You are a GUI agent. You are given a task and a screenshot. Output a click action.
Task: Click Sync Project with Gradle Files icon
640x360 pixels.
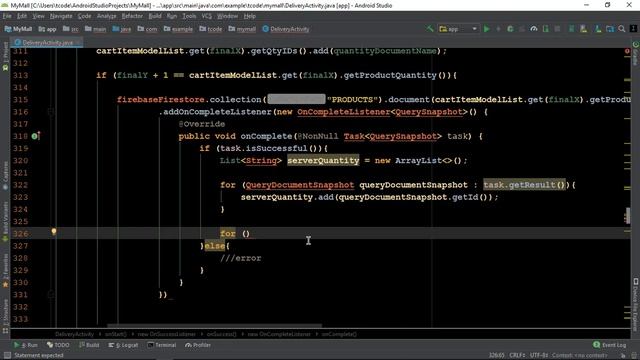(571, 29)
